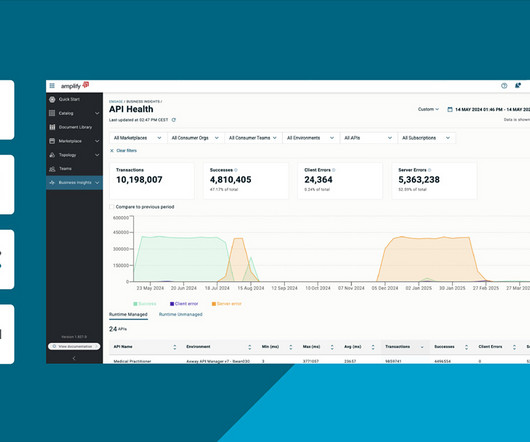Image resolution: width=530 pixels, height=442 pixels.
Task: Click the Server Errors value 5,363,238
Action: click(419, 180)
